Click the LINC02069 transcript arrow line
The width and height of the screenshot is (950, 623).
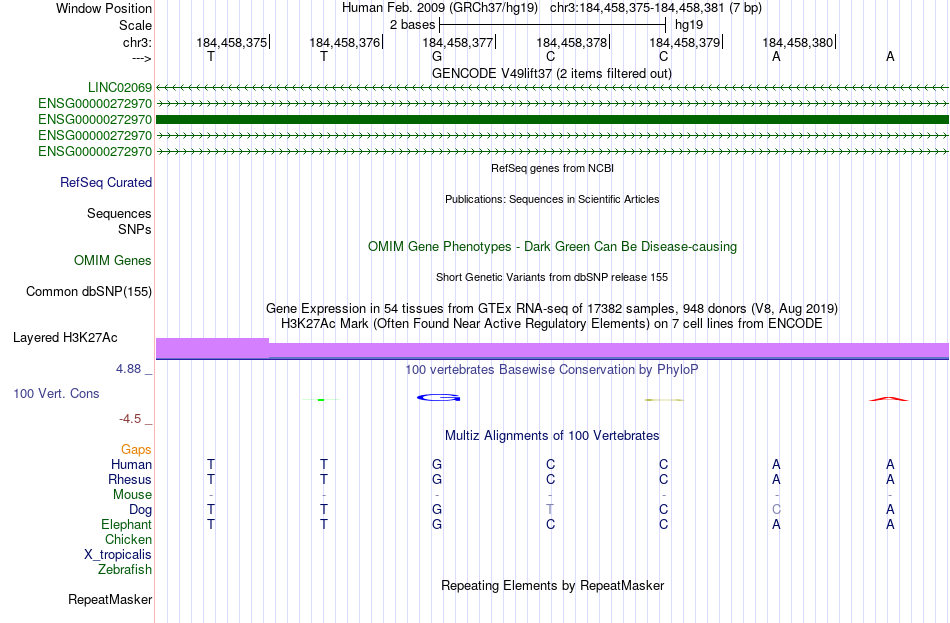(552, 88)
